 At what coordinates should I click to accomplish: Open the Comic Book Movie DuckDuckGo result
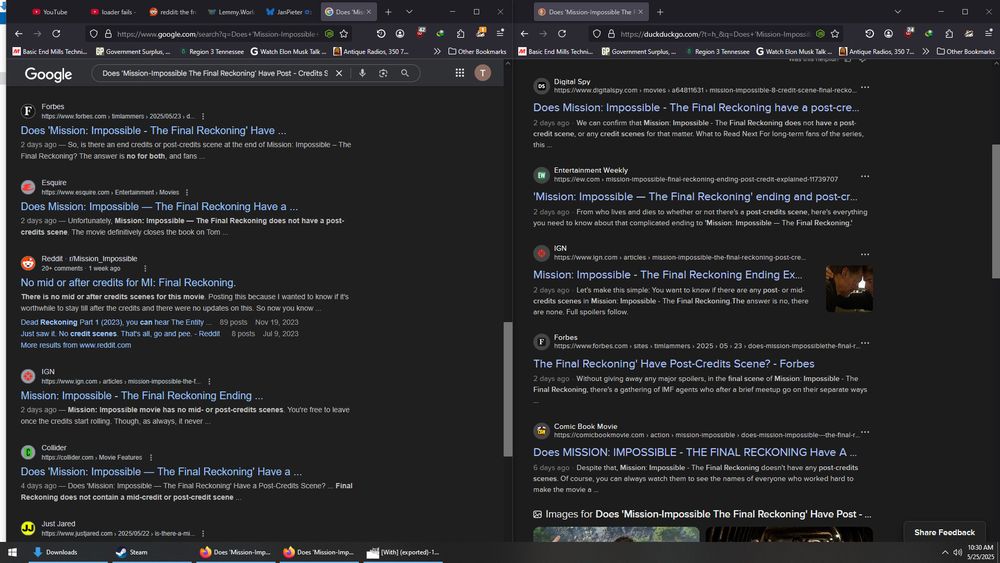695,452
